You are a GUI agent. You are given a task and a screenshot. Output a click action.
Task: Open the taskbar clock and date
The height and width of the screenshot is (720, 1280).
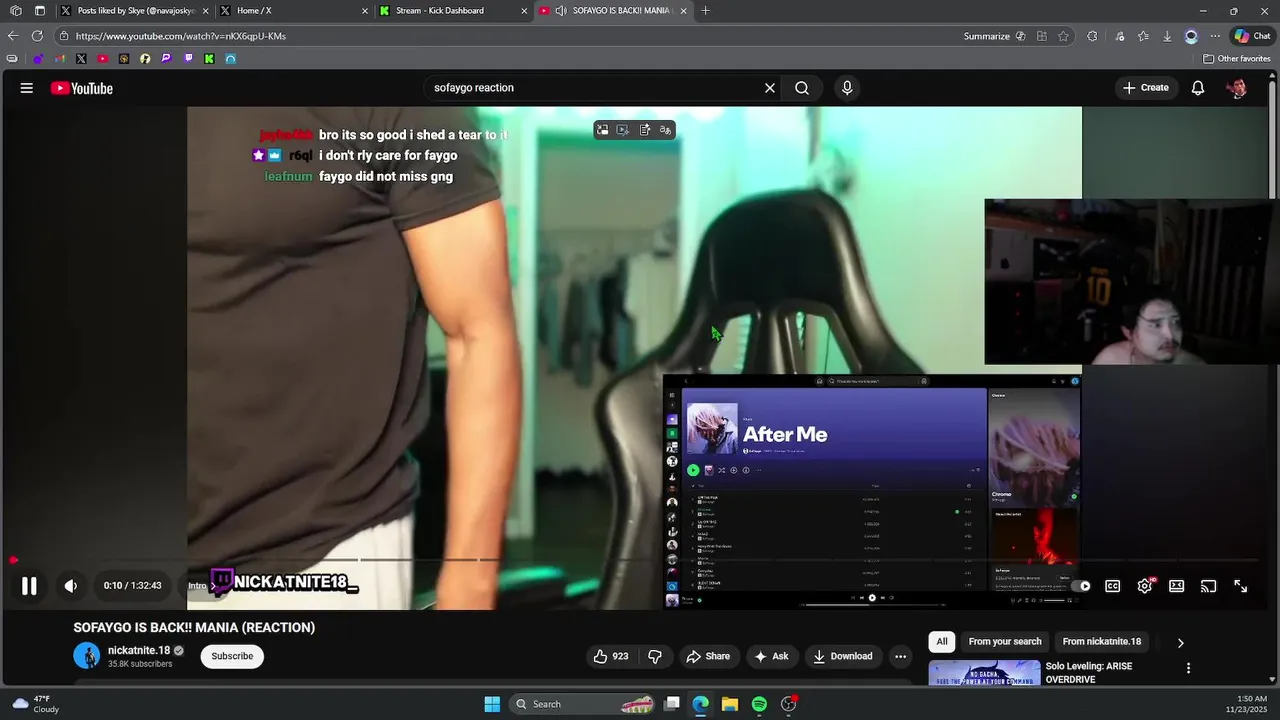[1247, 704]
